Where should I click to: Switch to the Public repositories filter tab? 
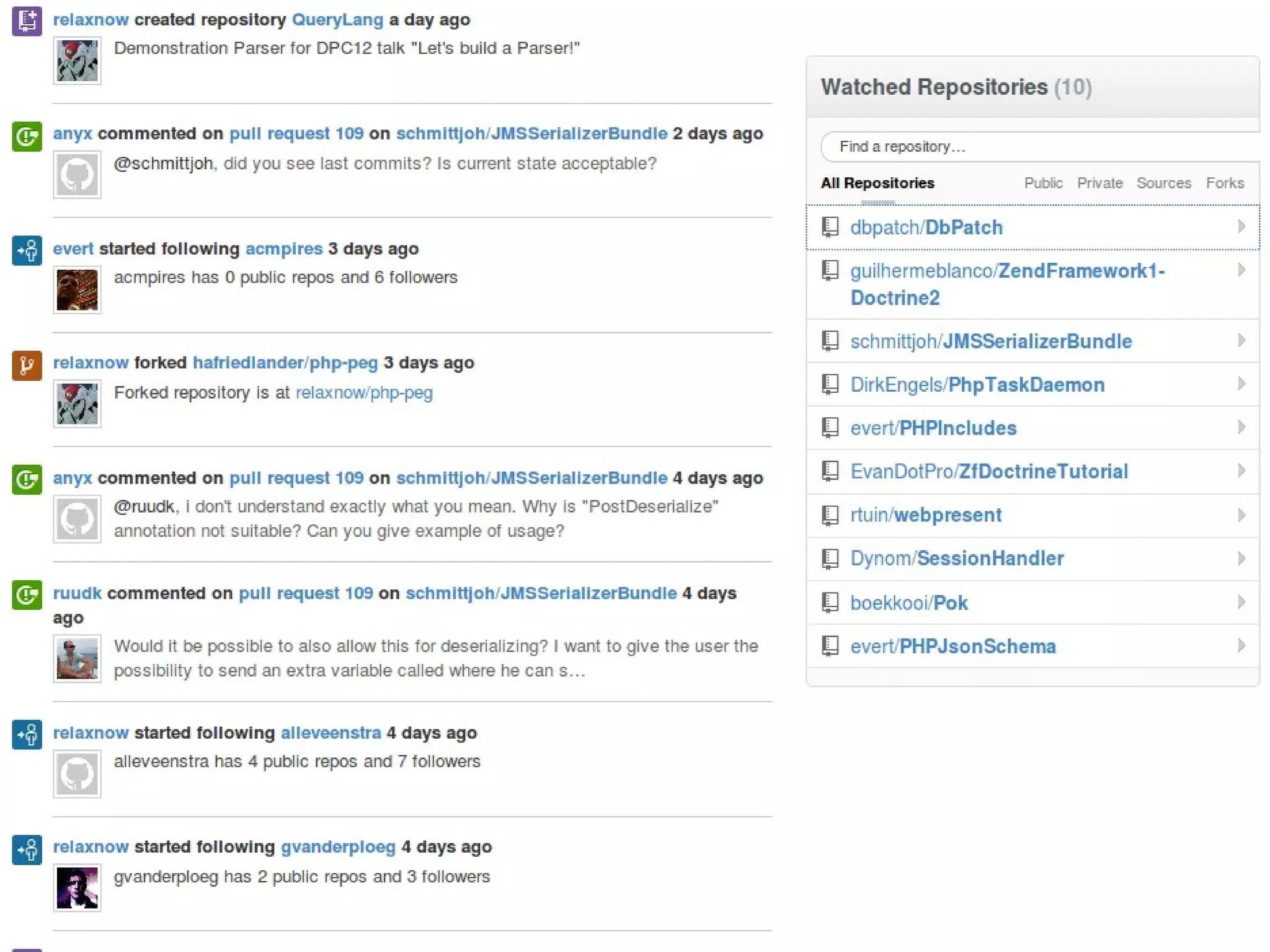(1043, 183)
